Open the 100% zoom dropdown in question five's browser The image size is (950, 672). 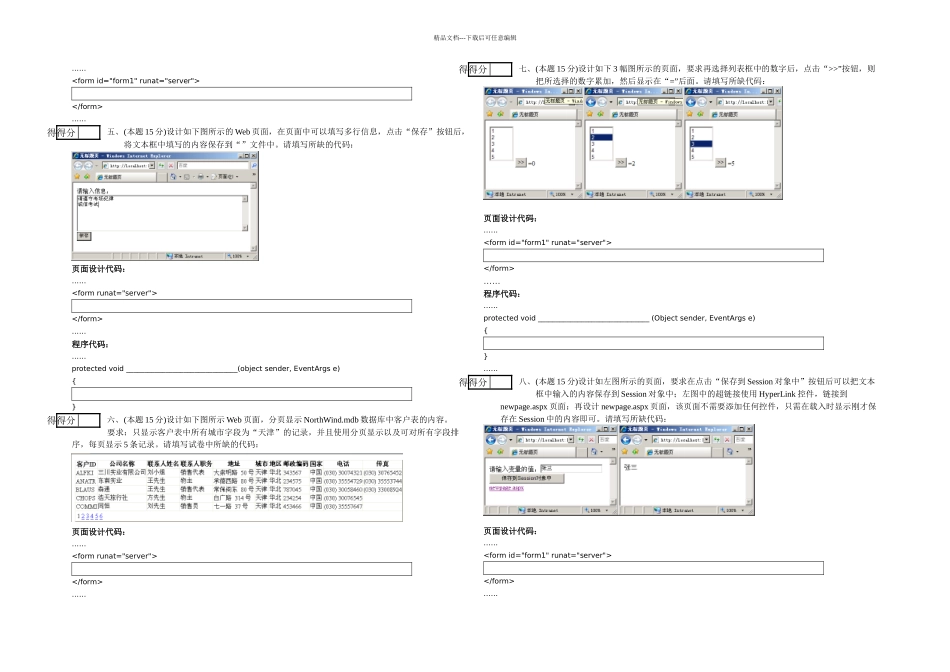click(x=248, y=256)
